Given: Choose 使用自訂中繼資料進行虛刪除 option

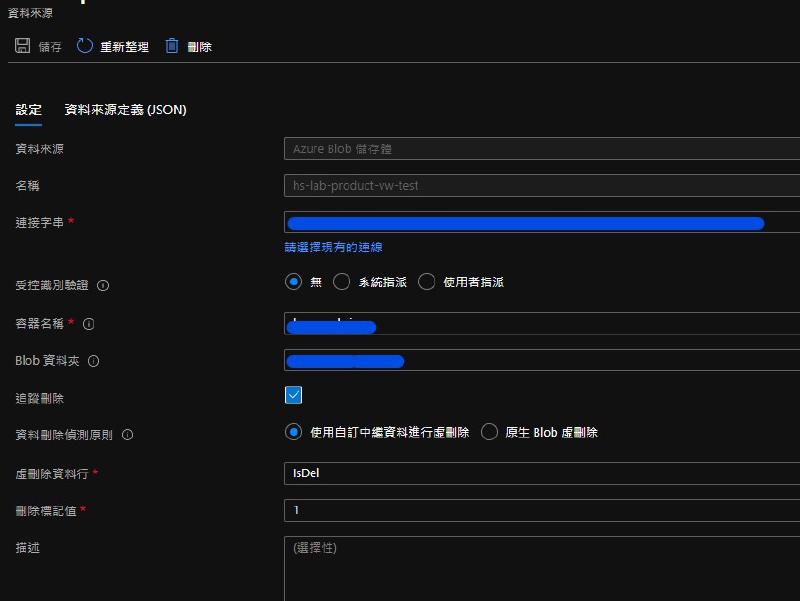Looking at the screenshot, I should [x=293, y=432].
